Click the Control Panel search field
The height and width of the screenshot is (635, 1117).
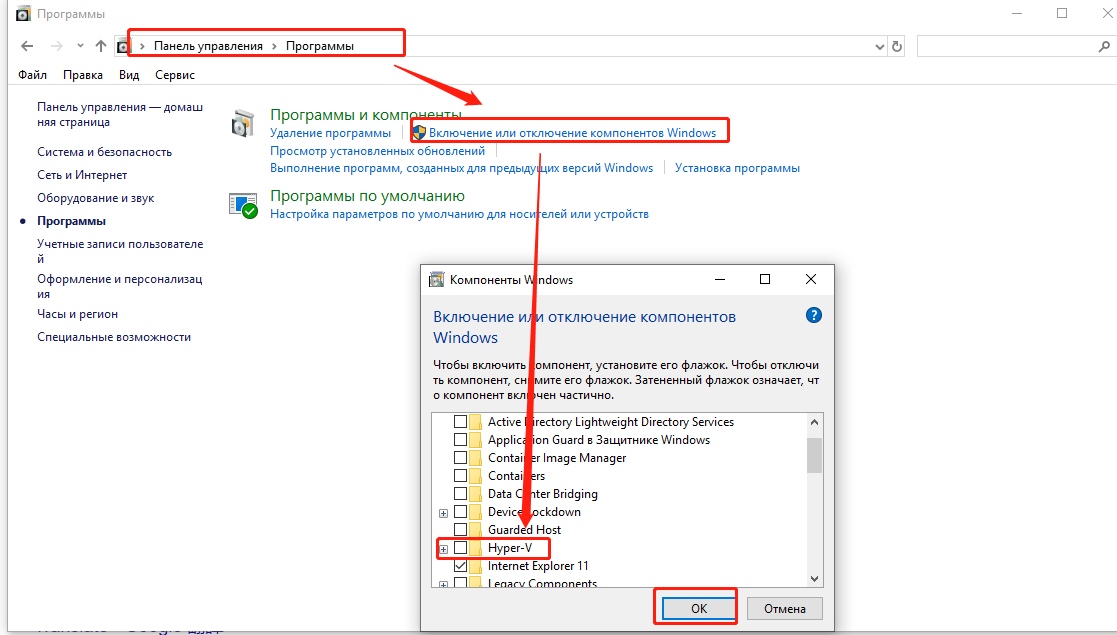coord(1005,46)
